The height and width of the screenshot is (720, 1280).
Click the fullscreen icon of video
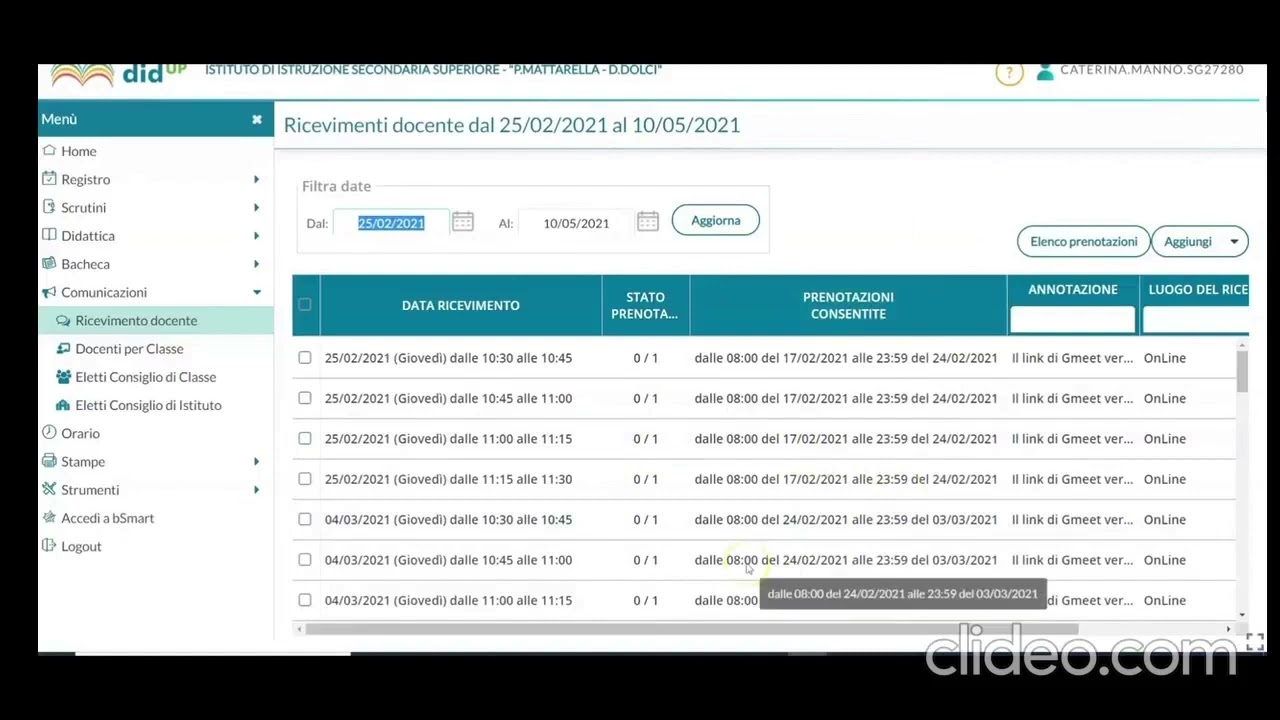coord(1255,642)
